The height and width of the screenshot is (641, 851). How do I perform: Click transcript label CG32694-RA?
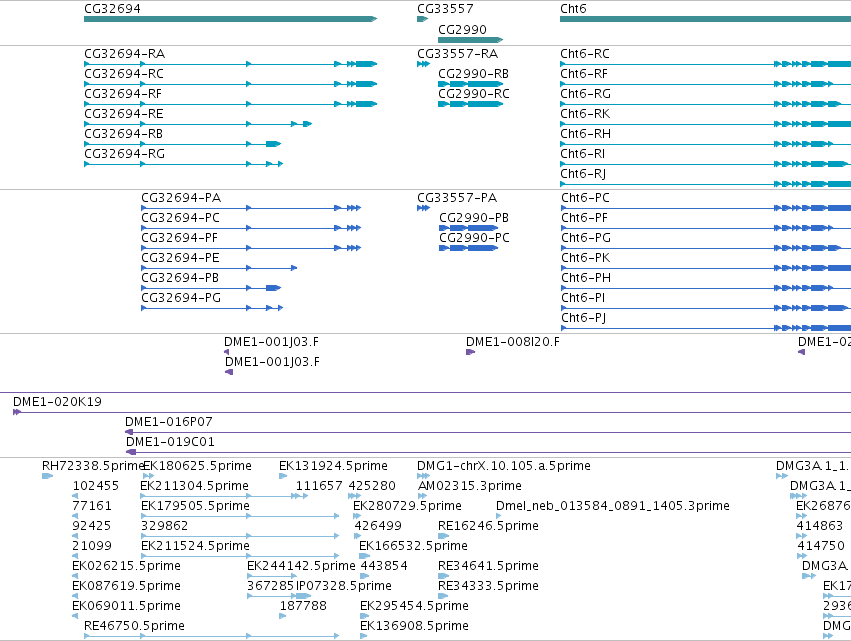point(125,54)
